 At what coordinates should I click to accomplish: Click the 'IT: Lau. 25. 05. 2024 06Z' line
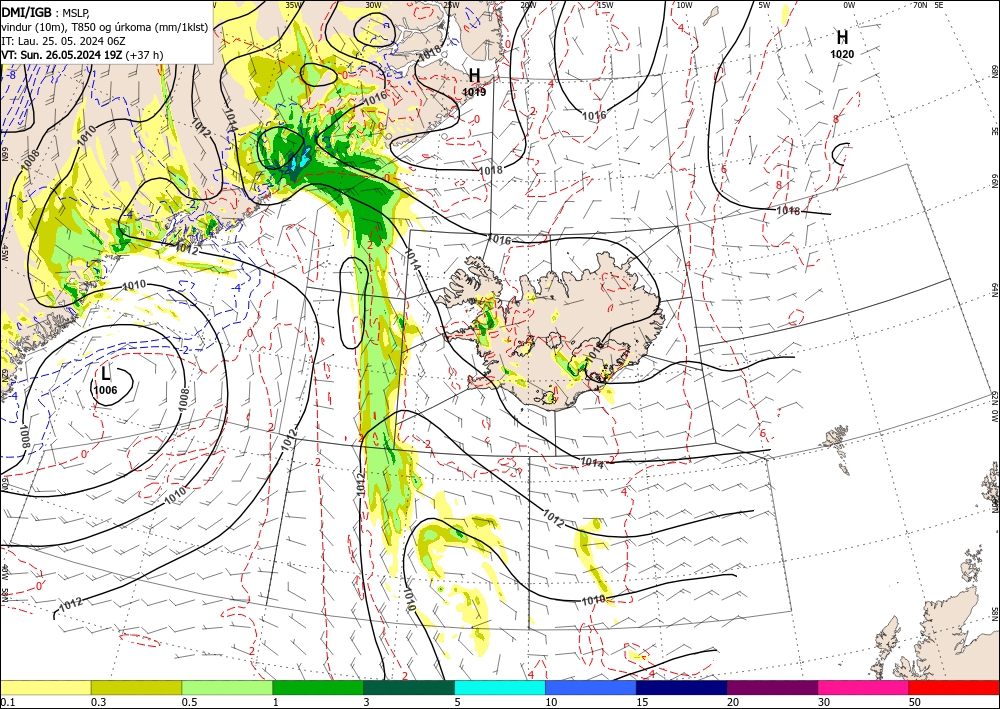click(63, 41)
